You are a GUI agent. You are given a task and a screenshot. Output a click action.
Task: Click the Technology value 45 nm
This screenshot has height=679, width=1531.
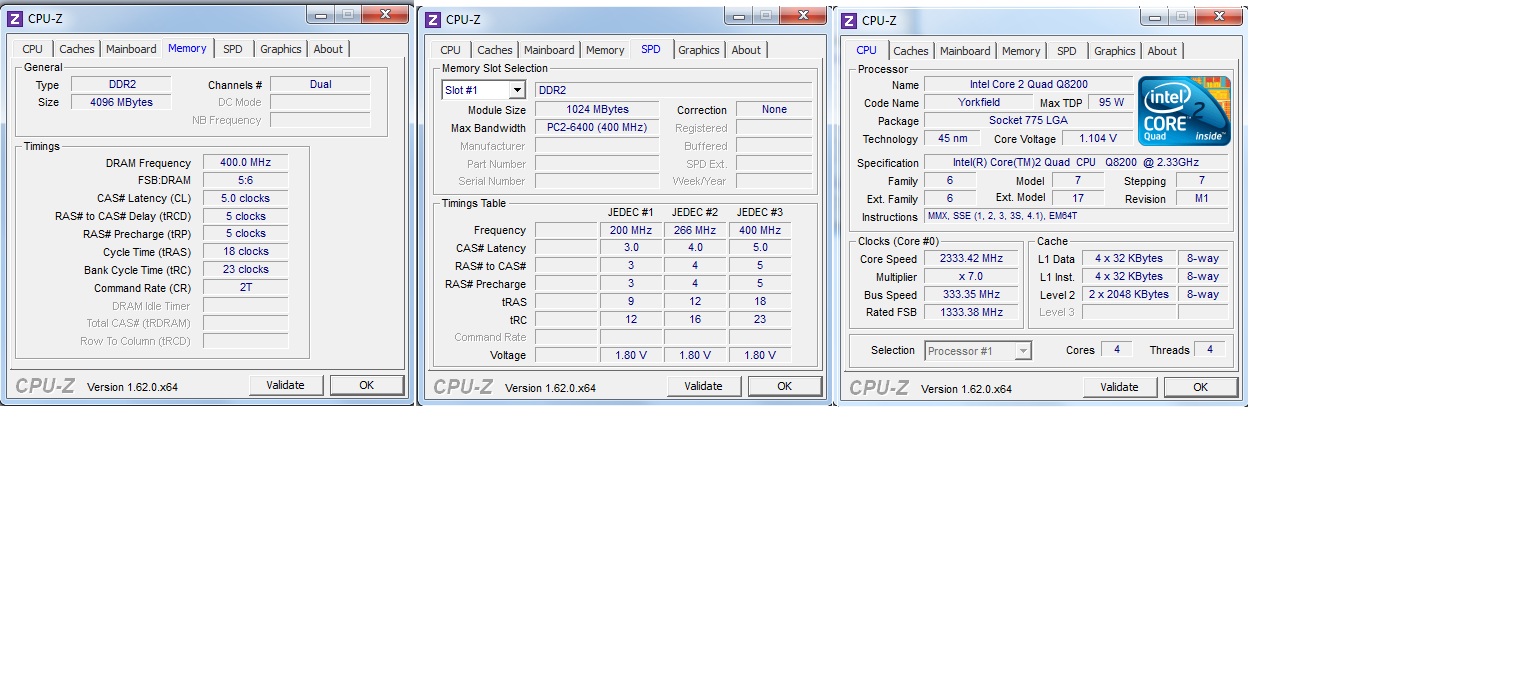coord(952,138)
